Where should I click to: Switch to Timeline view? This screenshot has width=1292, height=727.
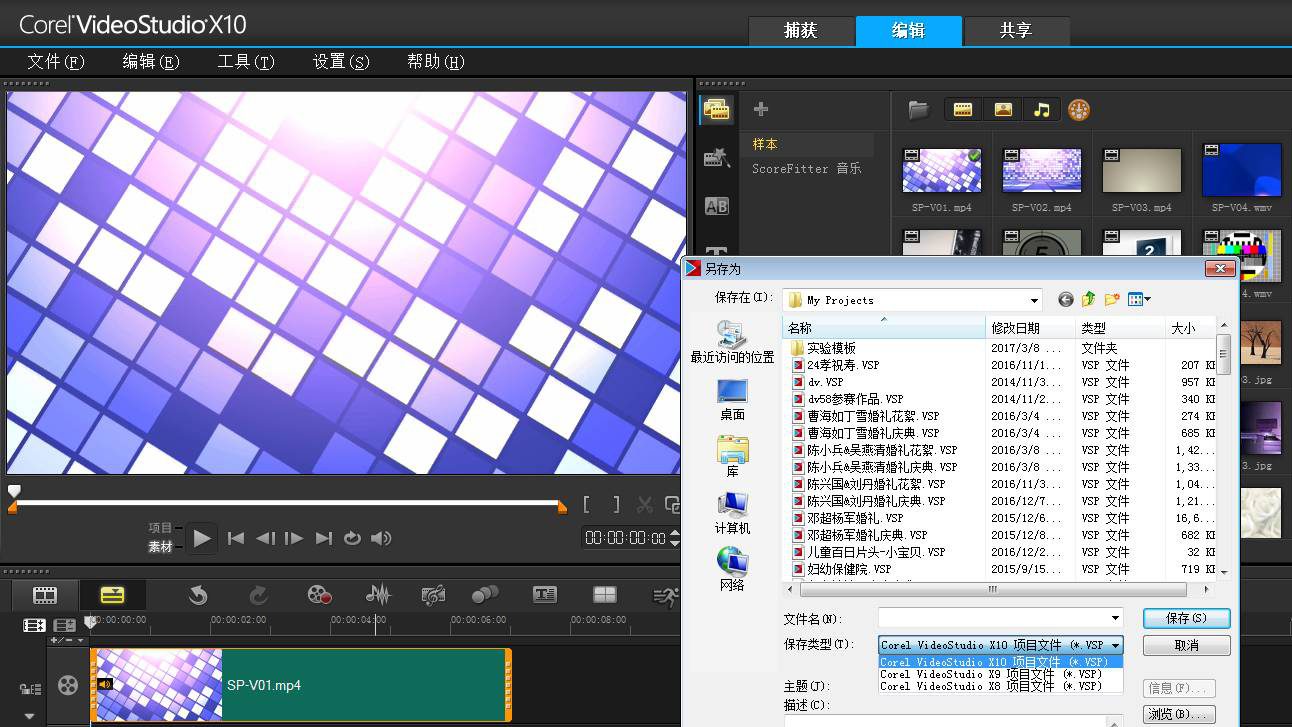tap(112, 595)
